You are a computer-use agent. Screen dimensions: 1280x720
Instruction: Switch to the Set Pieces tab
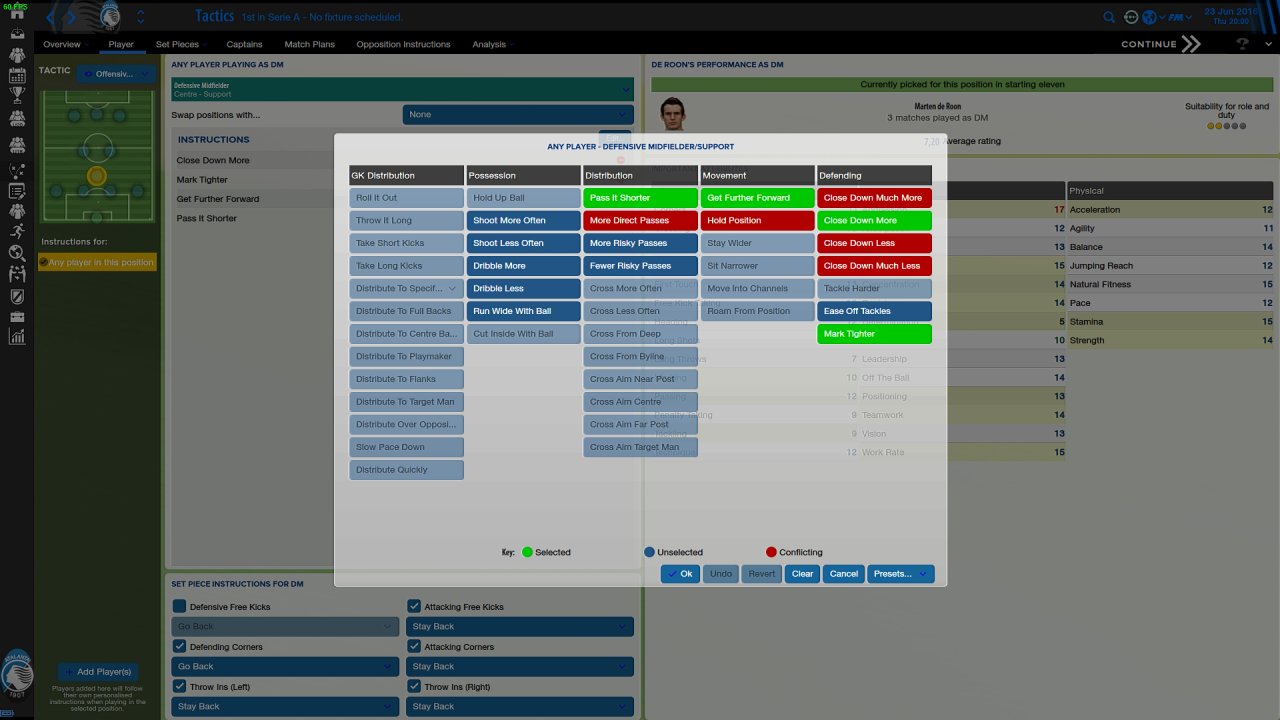[177, 44]
